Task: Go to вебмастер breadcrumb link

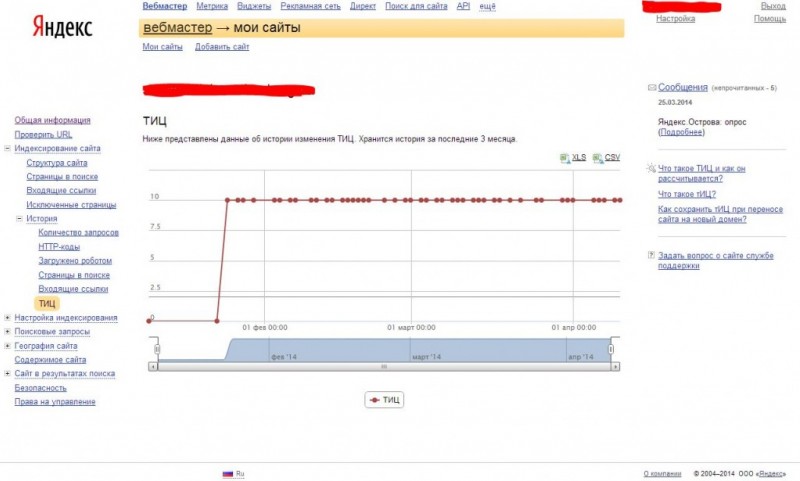Action: coord(178,28)
